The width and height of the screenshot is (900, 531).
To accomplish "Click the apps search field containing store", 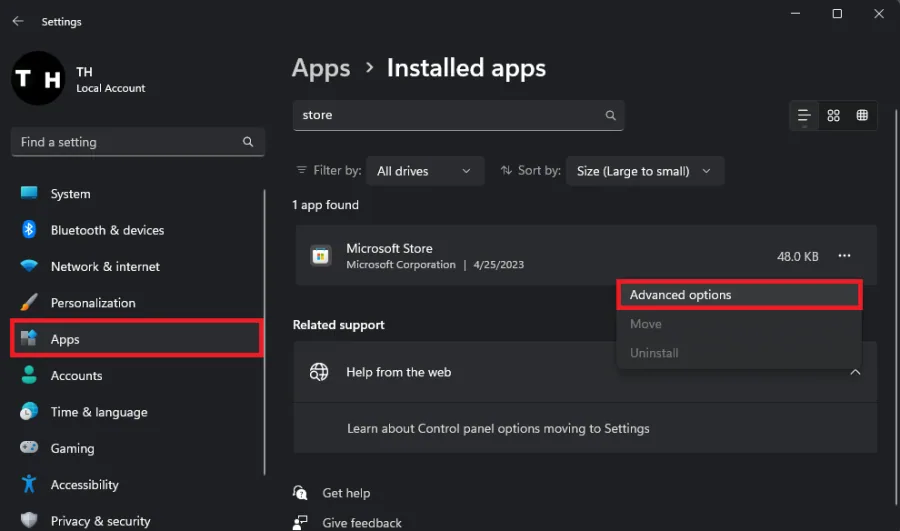I will (x=458, y=115).
